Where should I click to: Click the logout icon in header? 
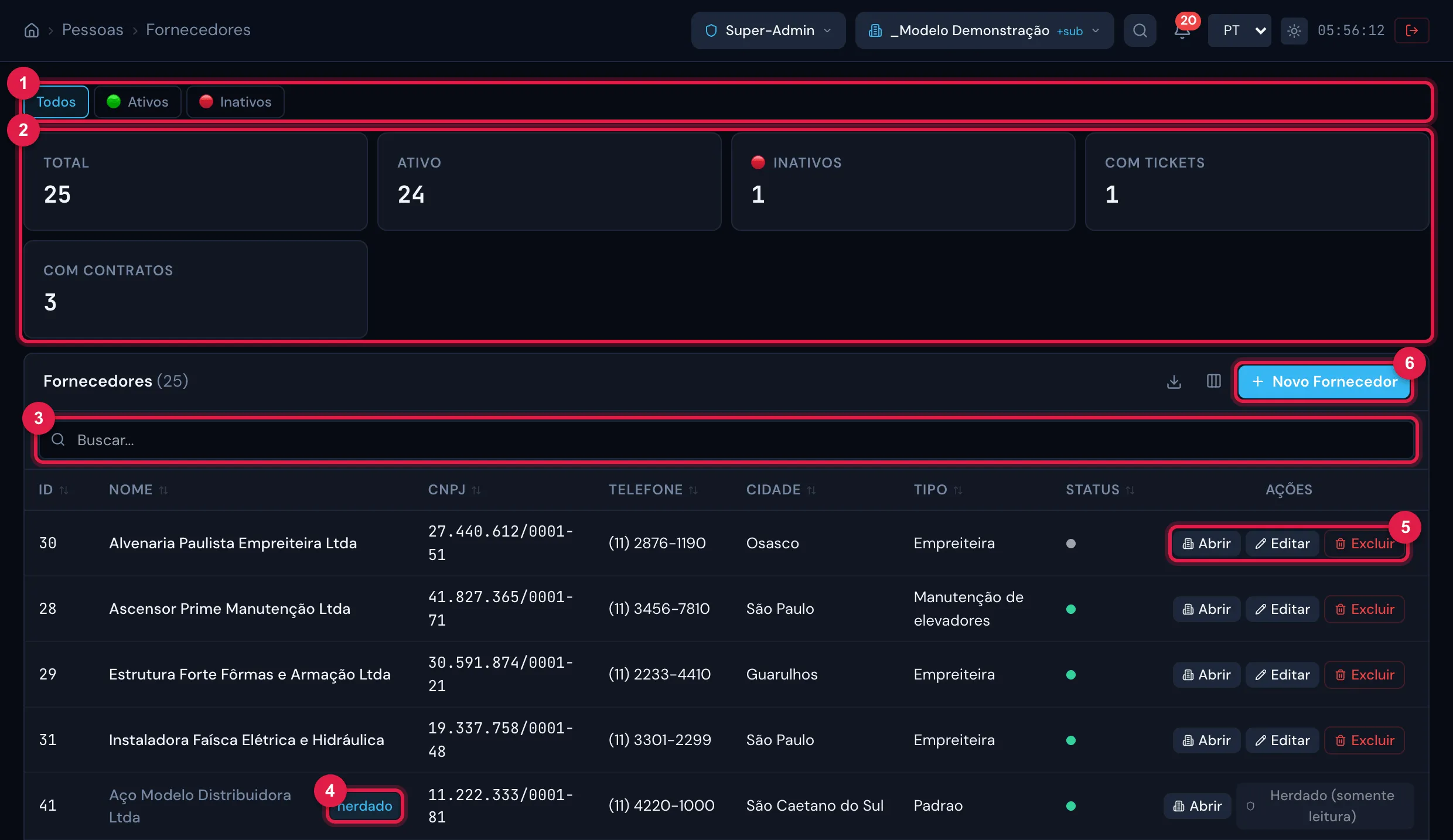pos(1411,30)
